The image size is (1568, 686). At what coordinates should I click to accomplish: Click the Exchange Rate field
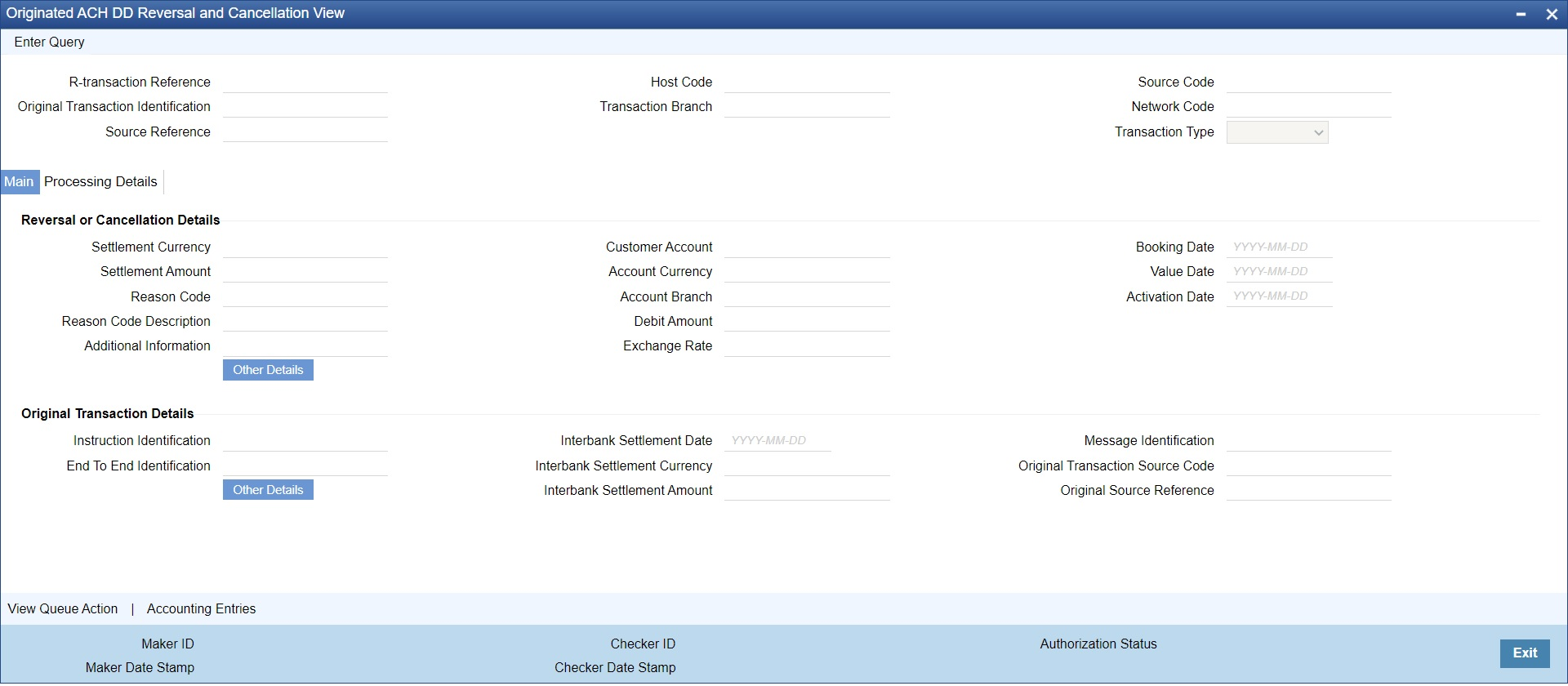coord(807,346)
